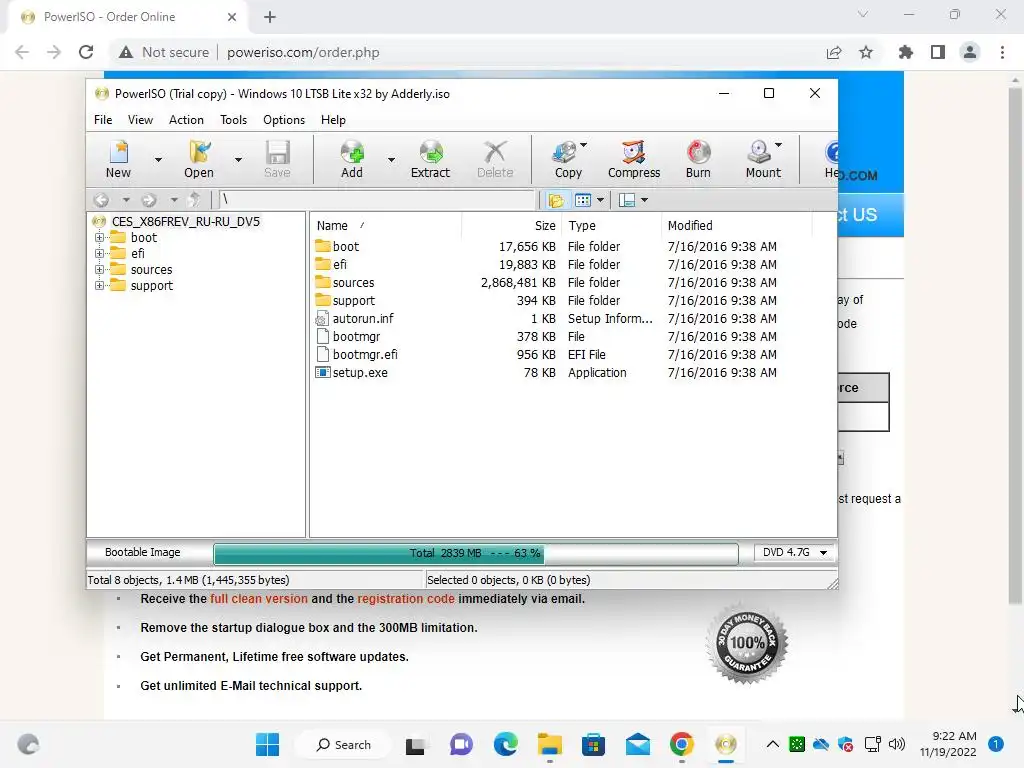Open Chrome extensions puzzle icon

tap(906, 52)
